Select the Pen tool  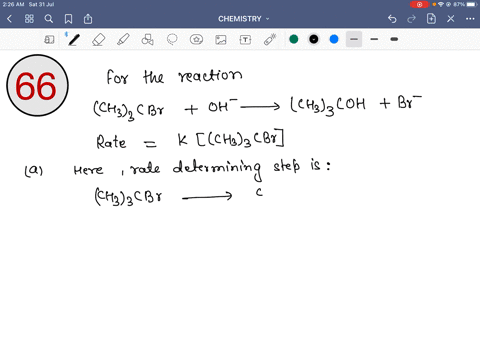[73, 39]
